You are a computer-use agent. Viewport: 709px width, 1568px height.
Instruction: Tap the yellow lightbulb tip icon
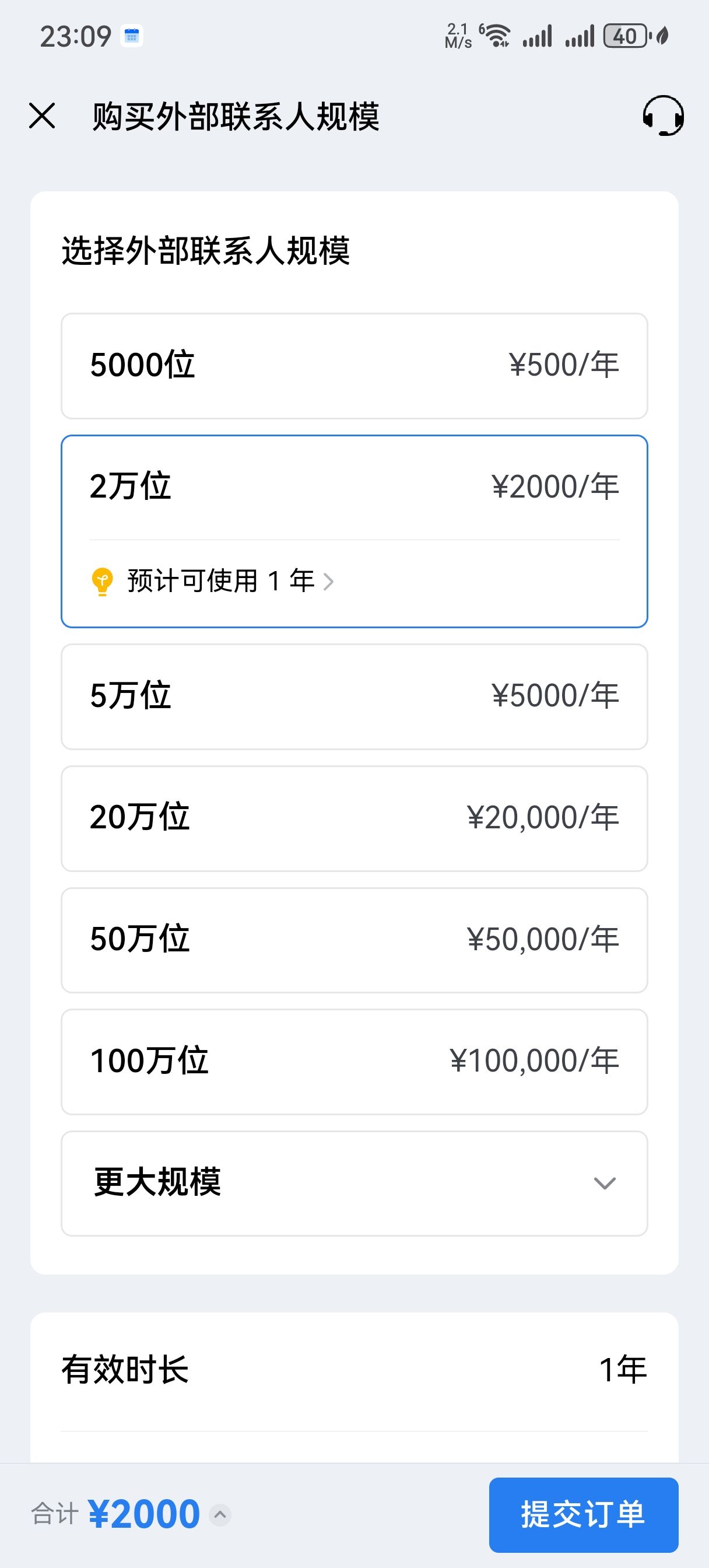tap(102, 582)
